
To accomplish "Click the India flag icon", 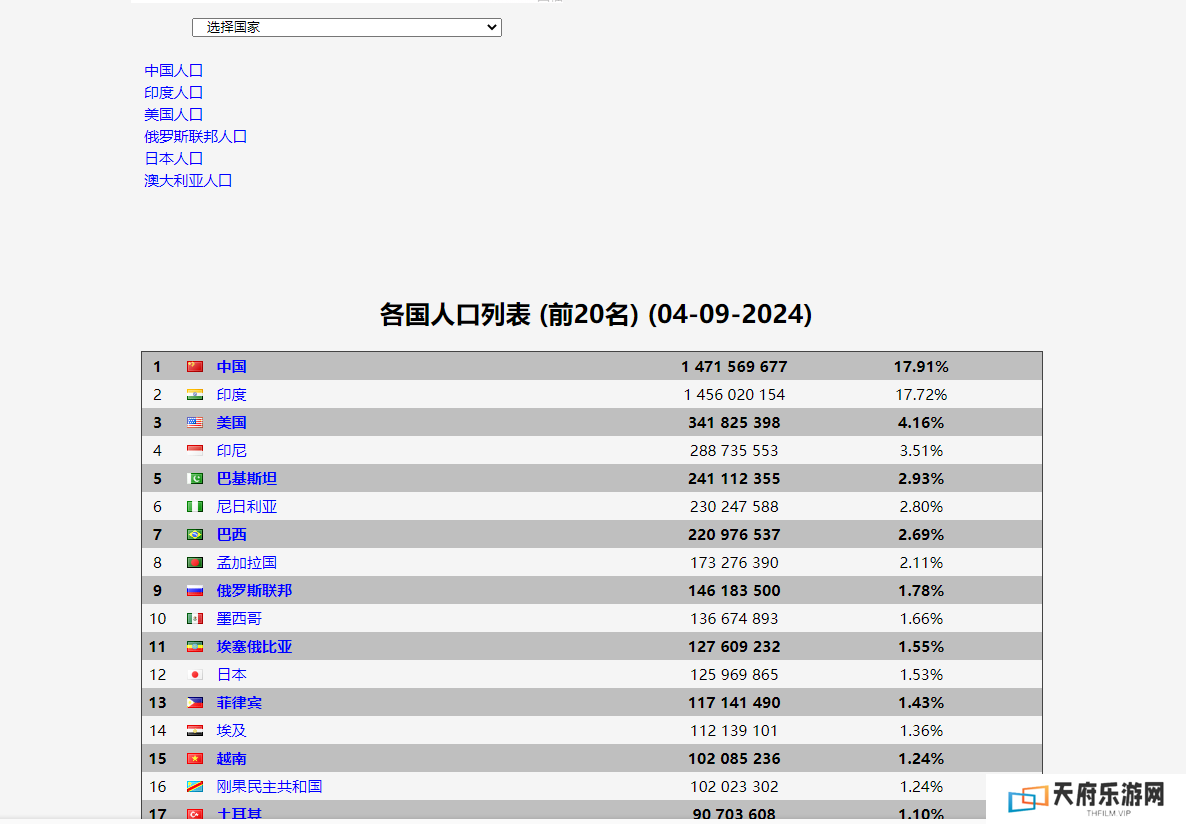I will click(195, 394).
